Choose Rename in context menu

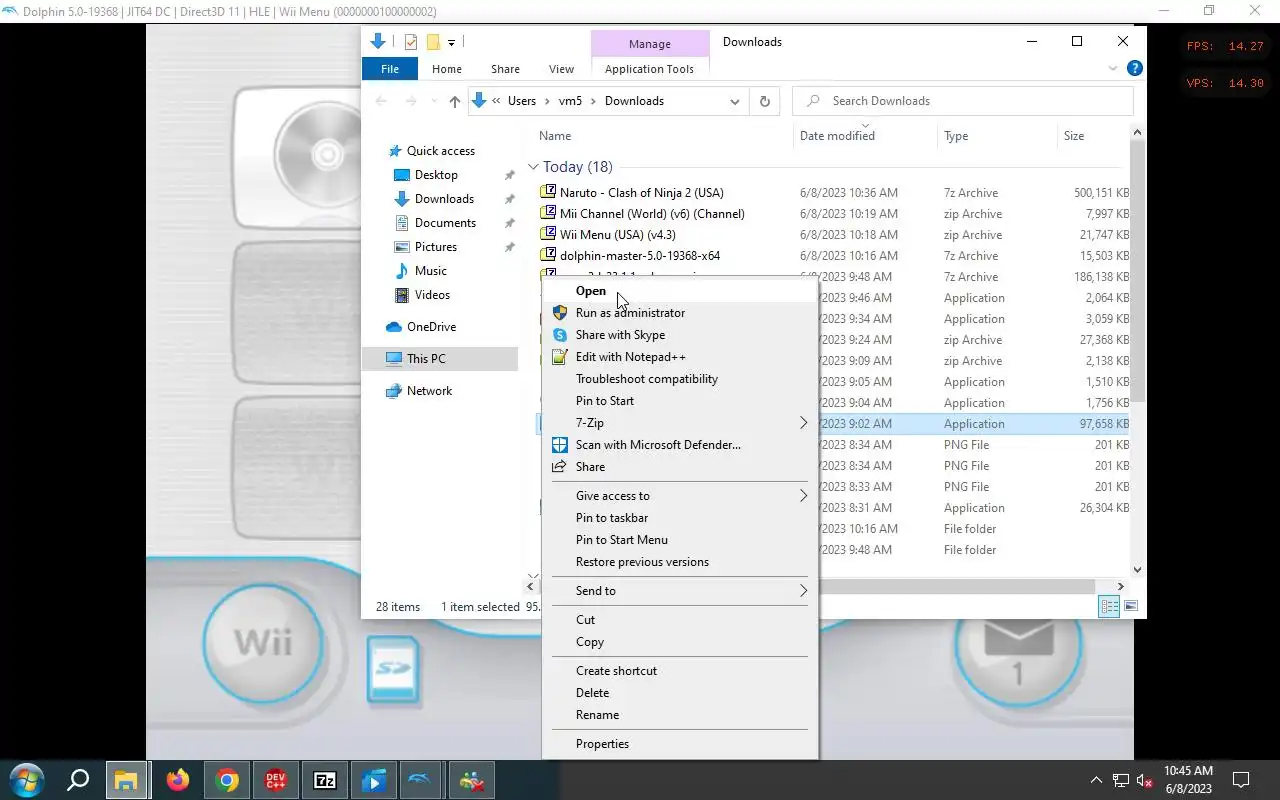680,715
